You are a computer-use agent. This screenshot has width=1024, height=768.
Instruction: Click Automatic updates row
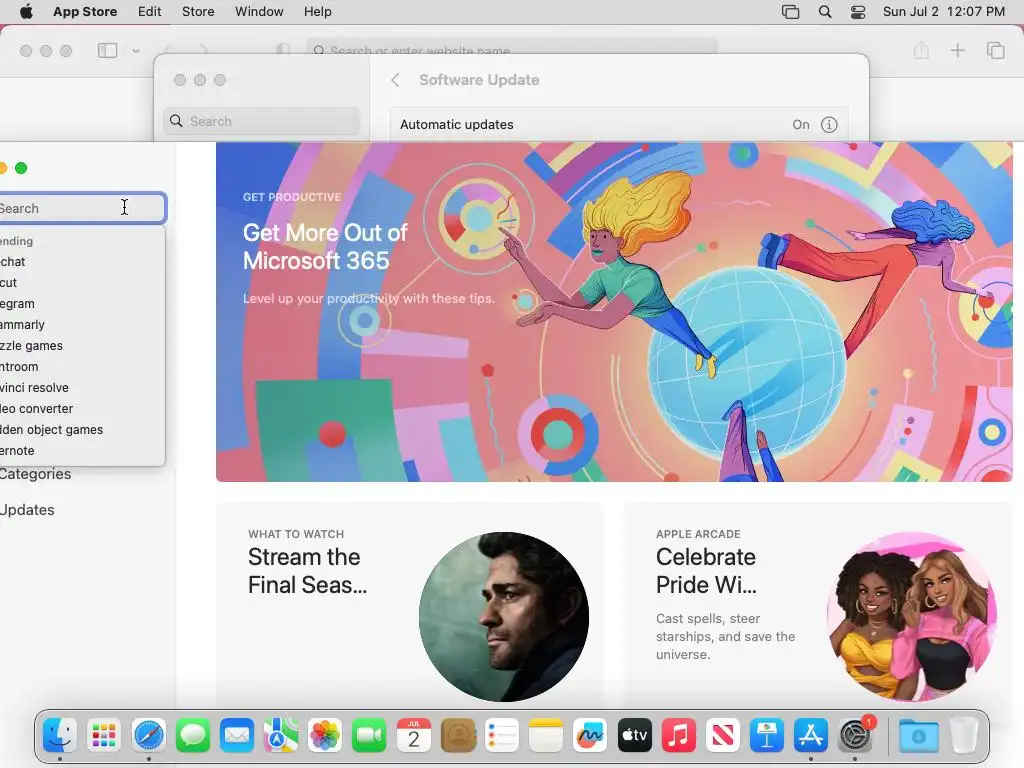619,125
